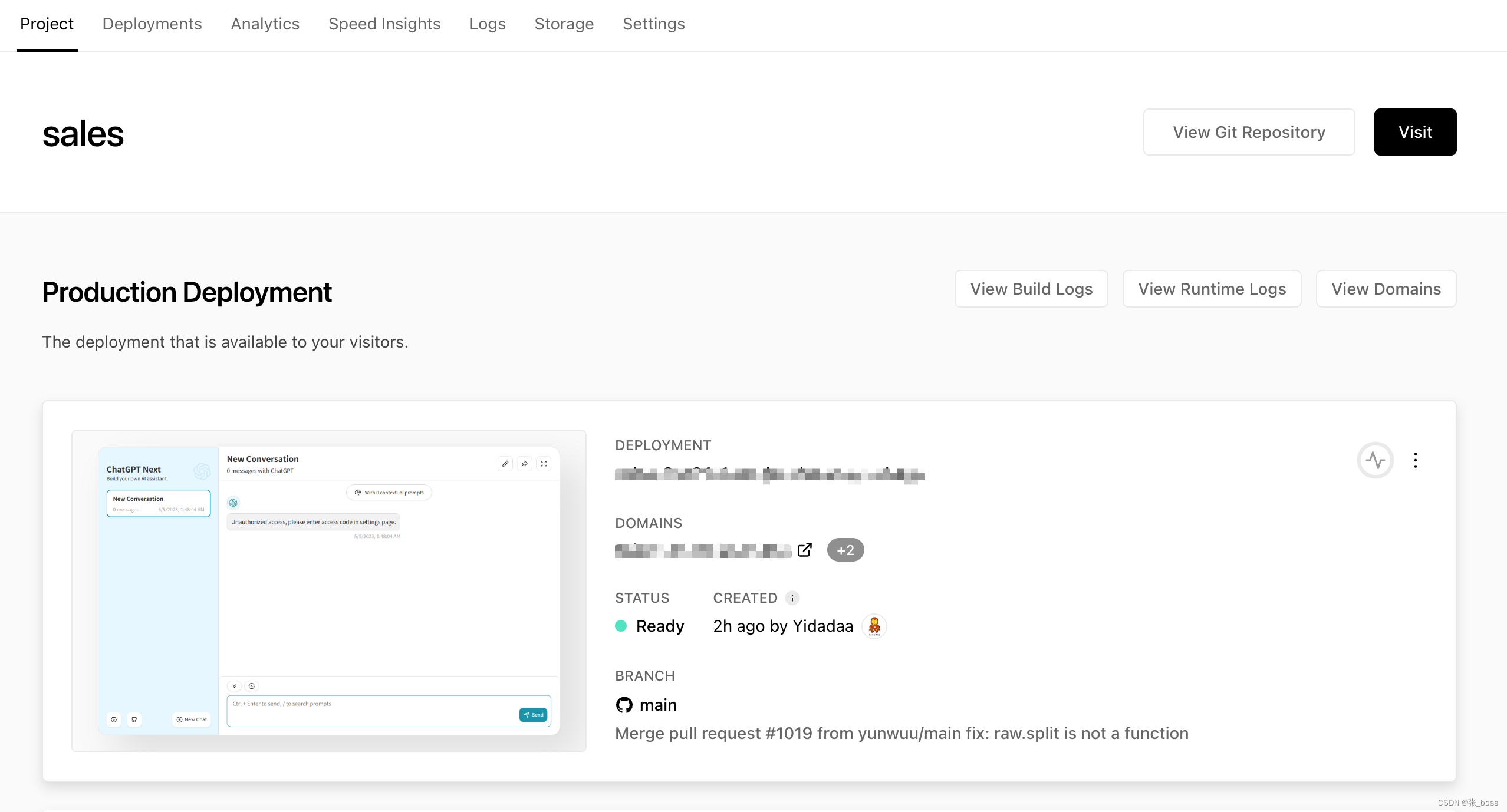Click Yidadaa's user avatar
The width and height of the screenshot is (1507, 812).
(x=874, y=626)
